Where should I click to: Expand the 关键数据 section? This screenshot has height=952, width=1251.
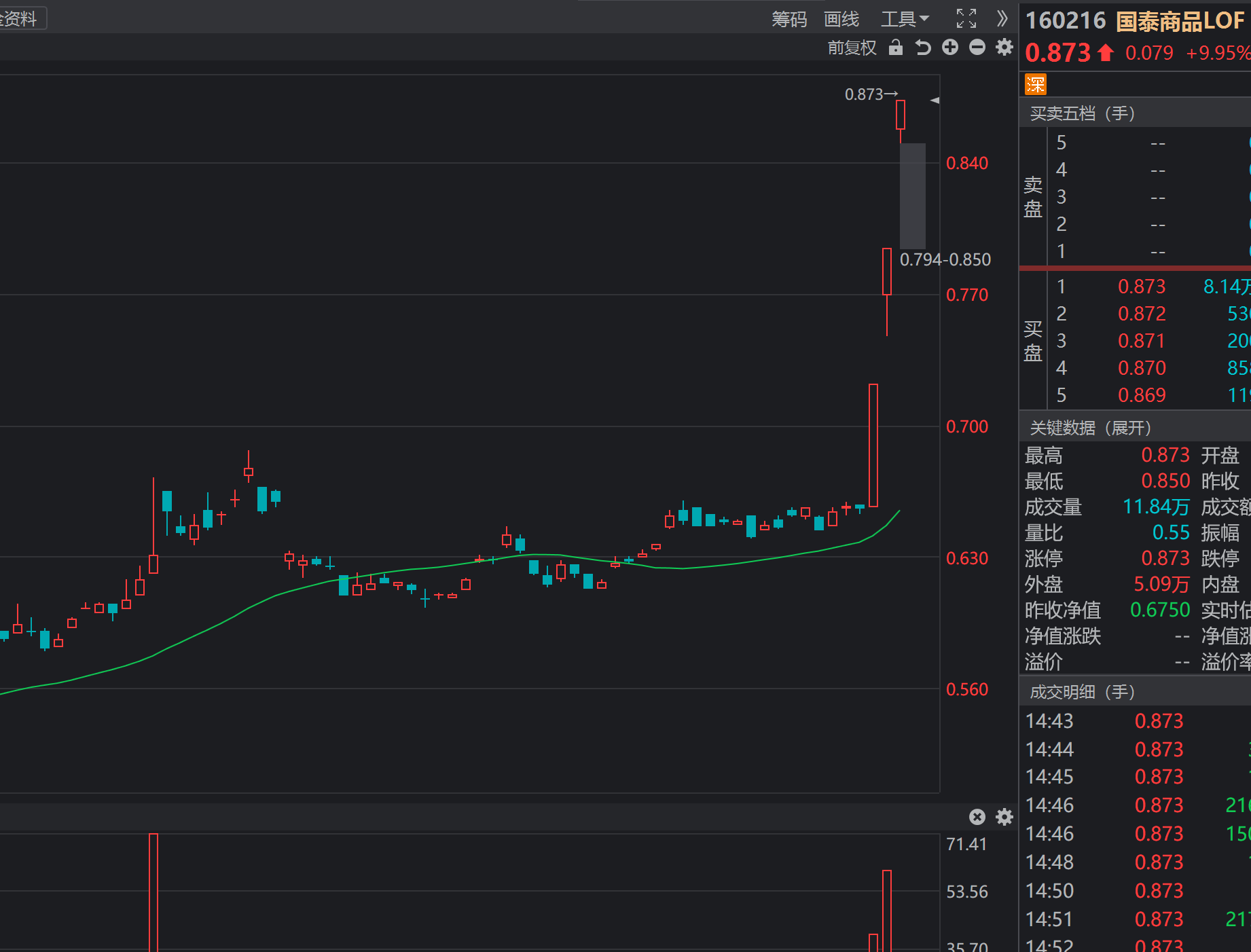[1090, 428]
